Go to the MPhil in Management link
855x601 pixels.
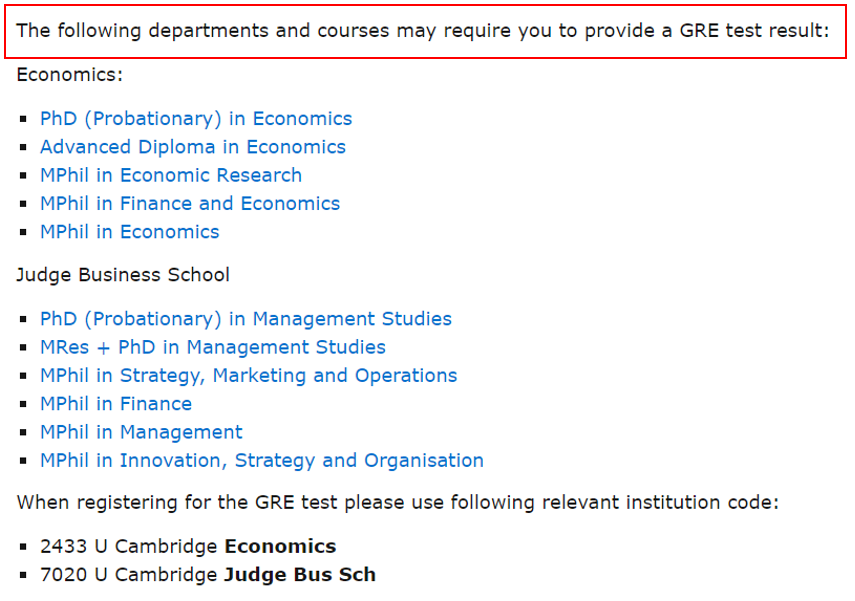[141, 432]
